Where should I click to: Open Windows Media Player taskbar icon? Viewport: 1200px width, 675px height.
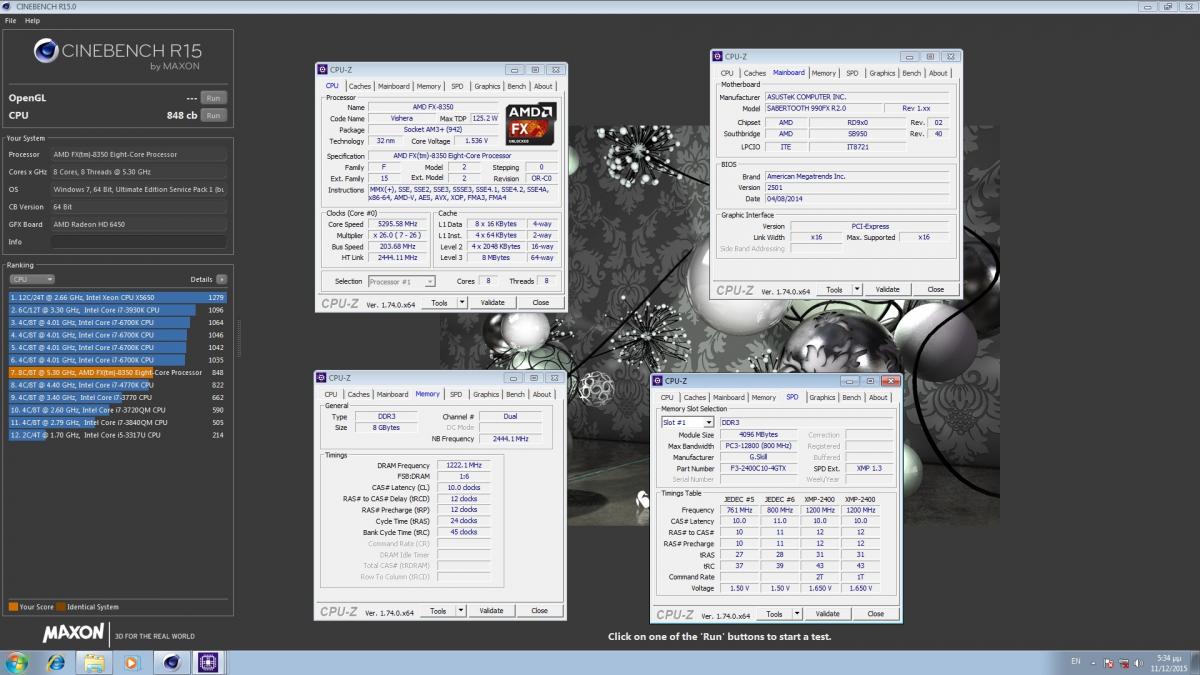point(131,662)
